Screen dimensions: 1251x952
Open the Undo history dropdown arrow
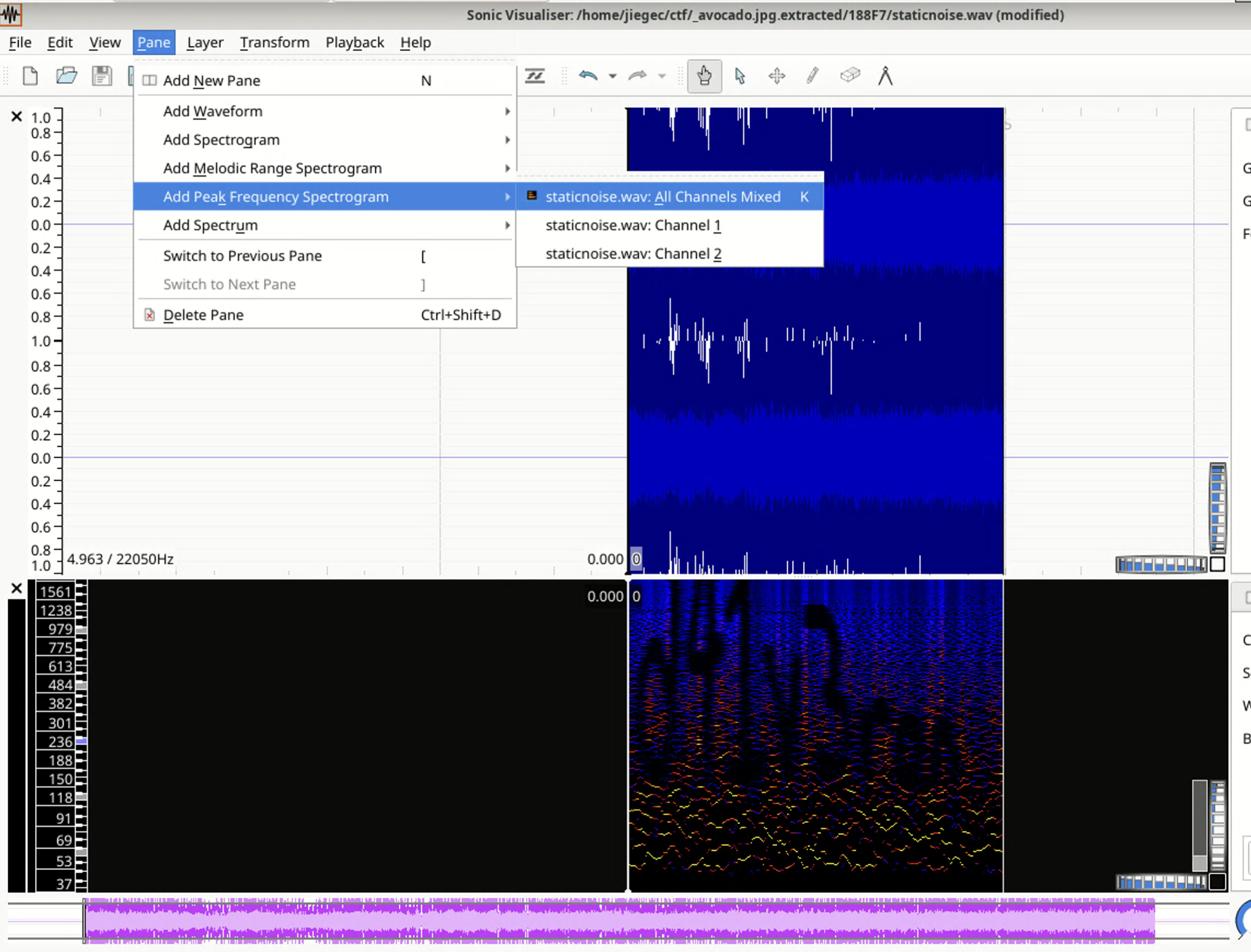(613, 76)
